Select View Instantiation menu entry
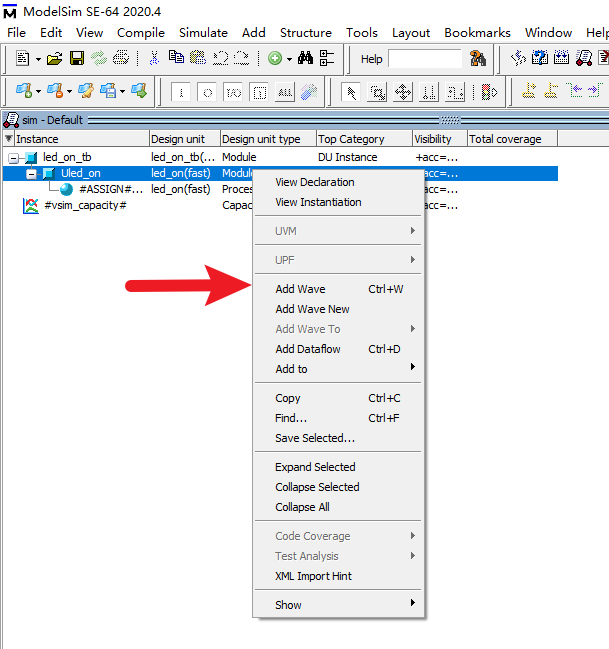609x649 pixels. (338, 202)
